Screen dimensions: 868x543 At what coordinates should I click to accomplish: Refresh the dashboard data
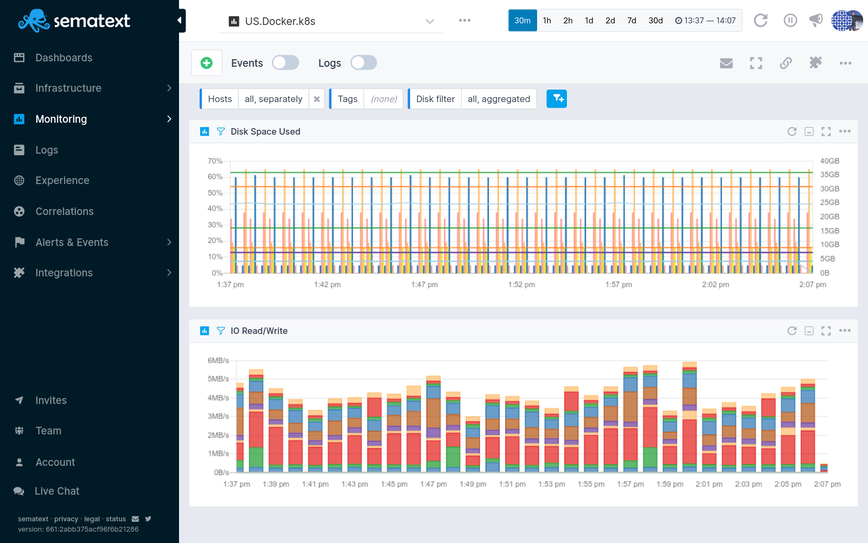(x=761, y=20)
